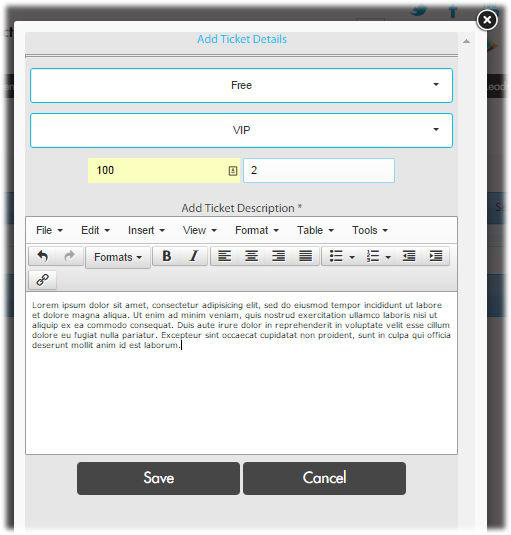511x535 pixels.
Task: Insert a numbered list
Action: coord(378,256)
